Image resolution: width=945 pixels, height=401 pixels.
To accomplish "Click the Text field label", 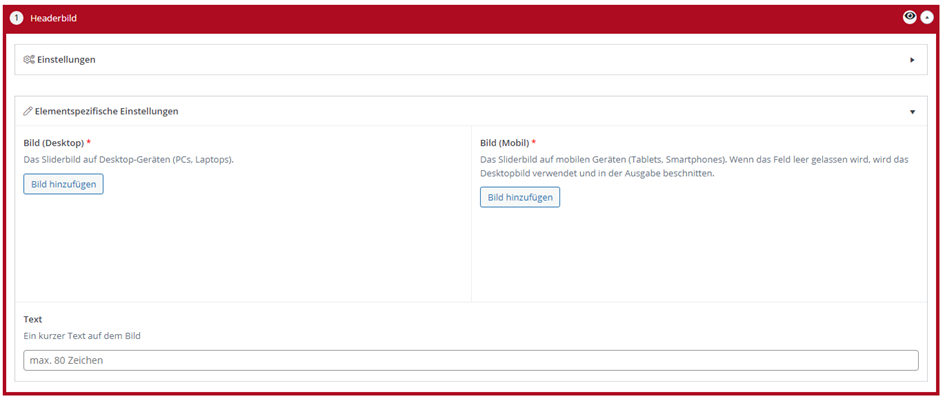I will pos(33,320).
